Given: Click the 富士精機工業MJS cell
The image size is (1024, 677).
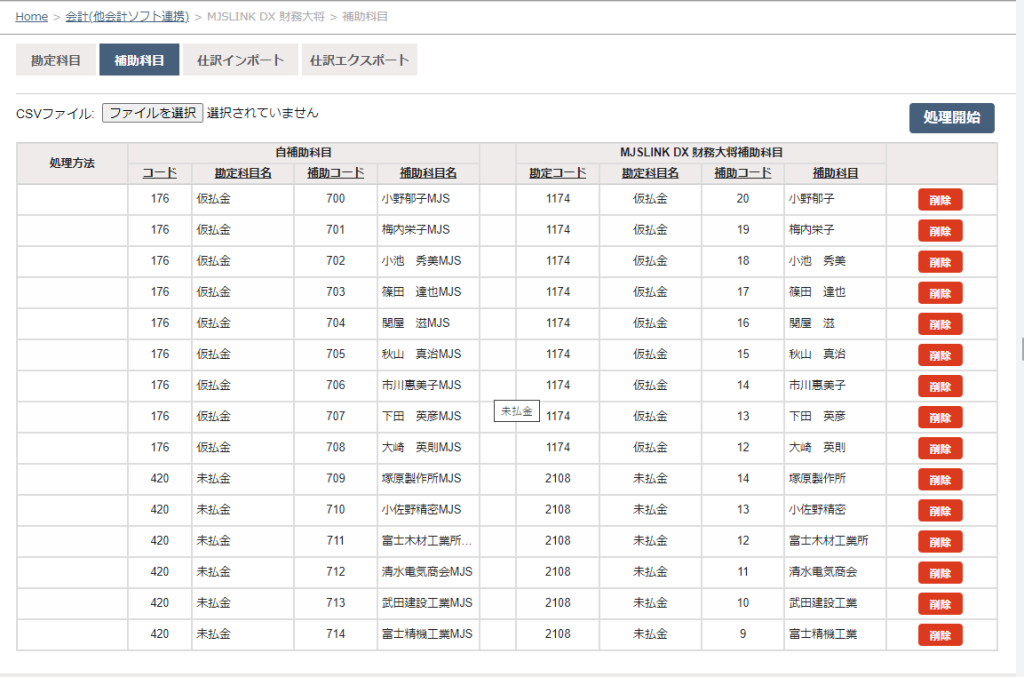Looking at the screenshot, I should tap(428, 634).
